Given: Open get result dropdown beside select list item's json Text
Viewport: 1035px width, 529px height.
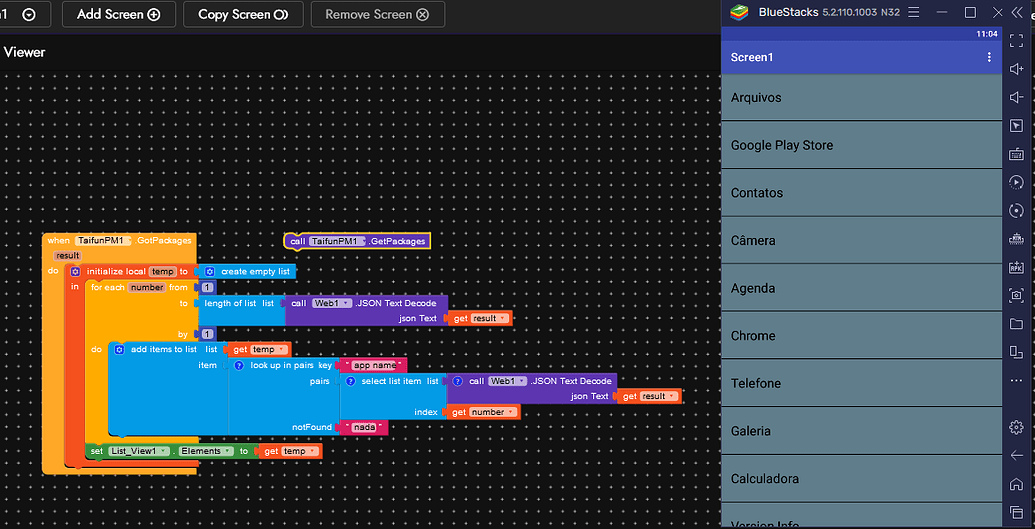Looking at the screenshot, I should pyautogui.click(x=659, y=396).
